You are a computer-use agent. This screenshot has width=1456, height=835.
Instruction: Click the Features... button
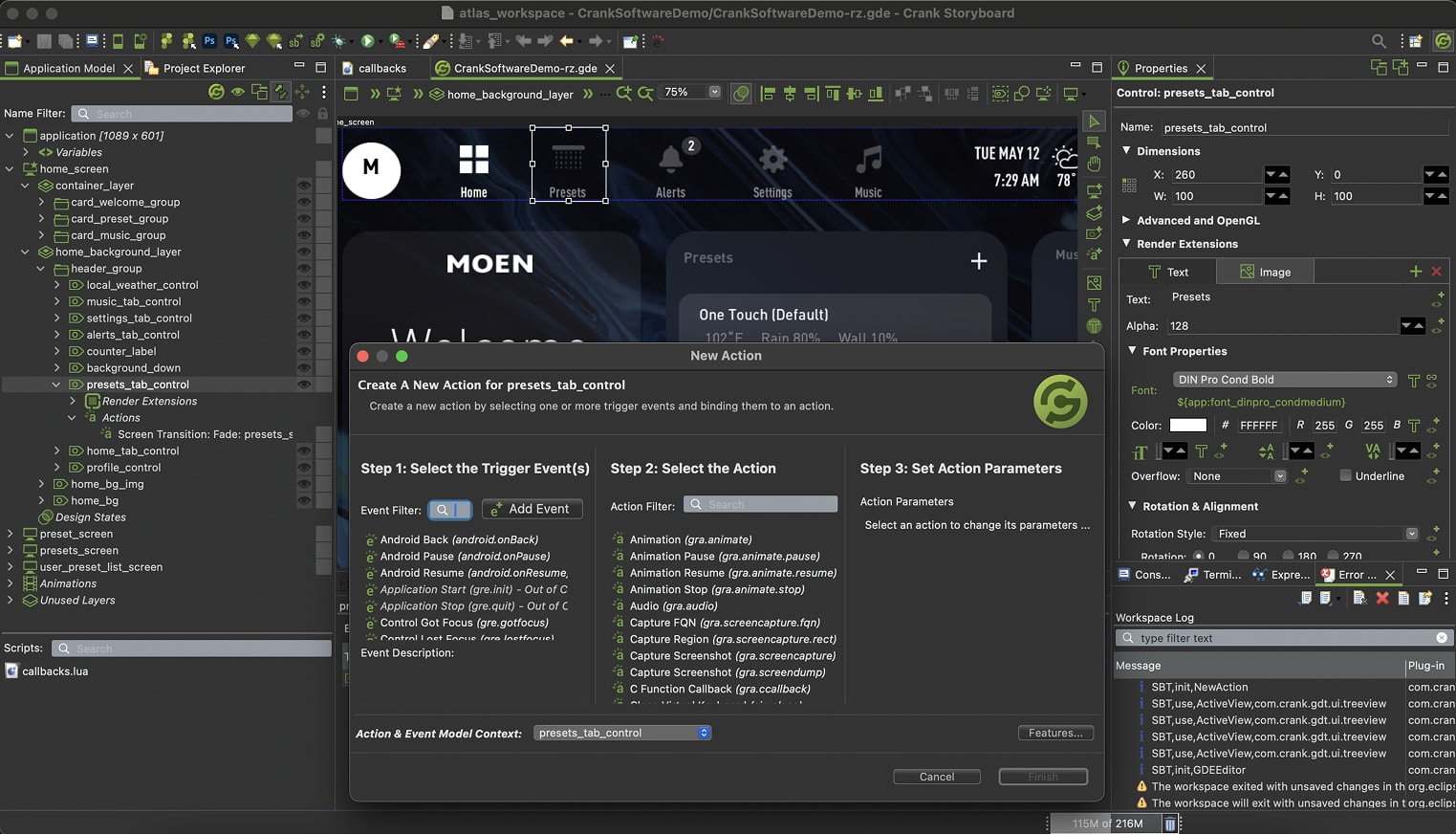click(1055, 733)
